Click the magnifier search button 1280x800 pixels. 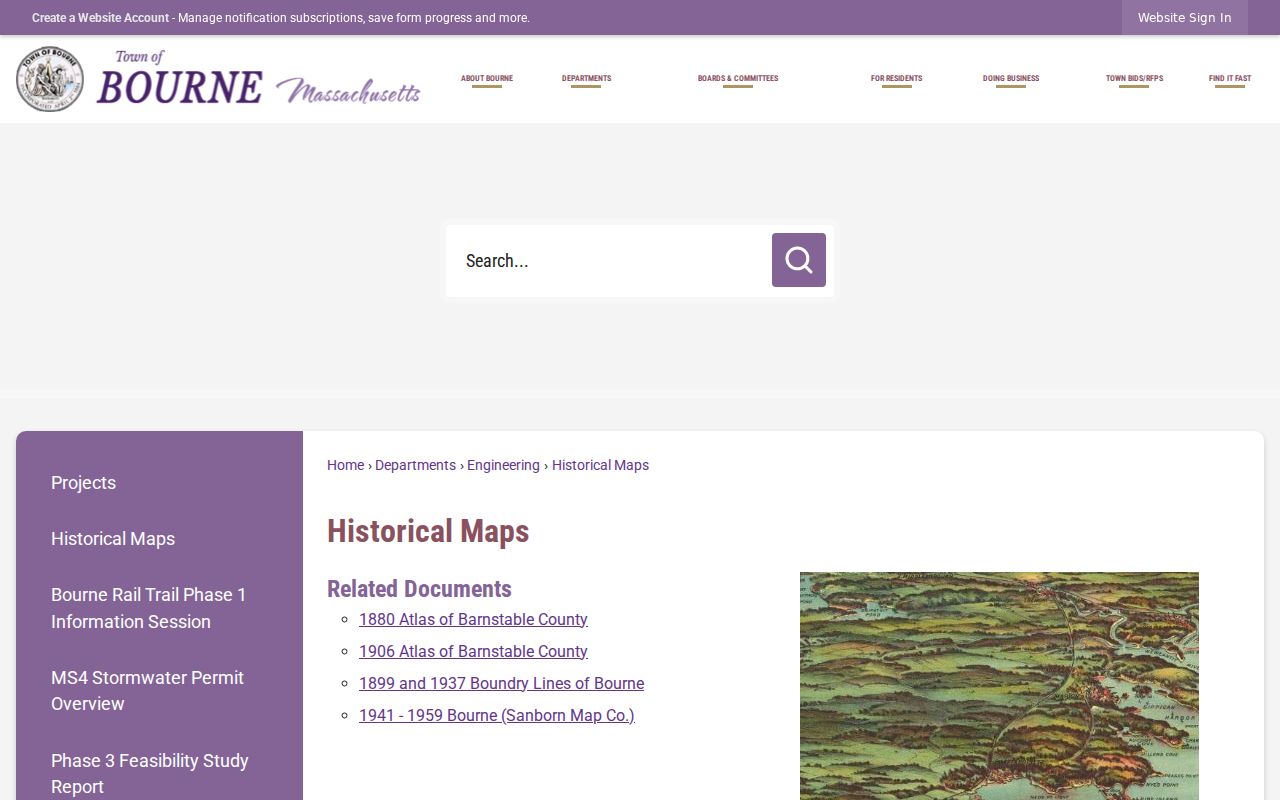click(x=799, y=260)
